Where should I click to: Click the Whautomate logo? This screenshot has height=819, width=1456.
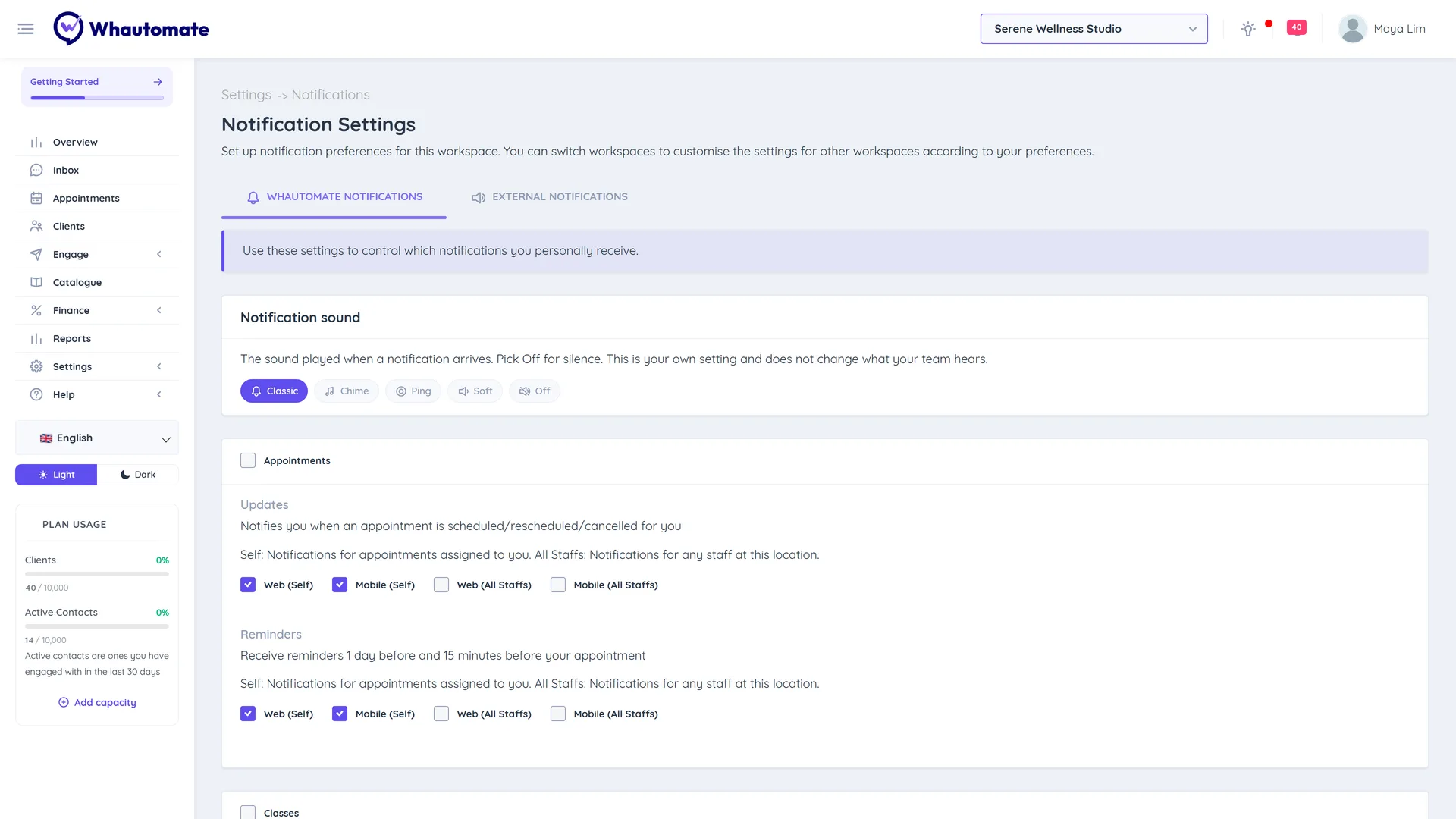131,29
